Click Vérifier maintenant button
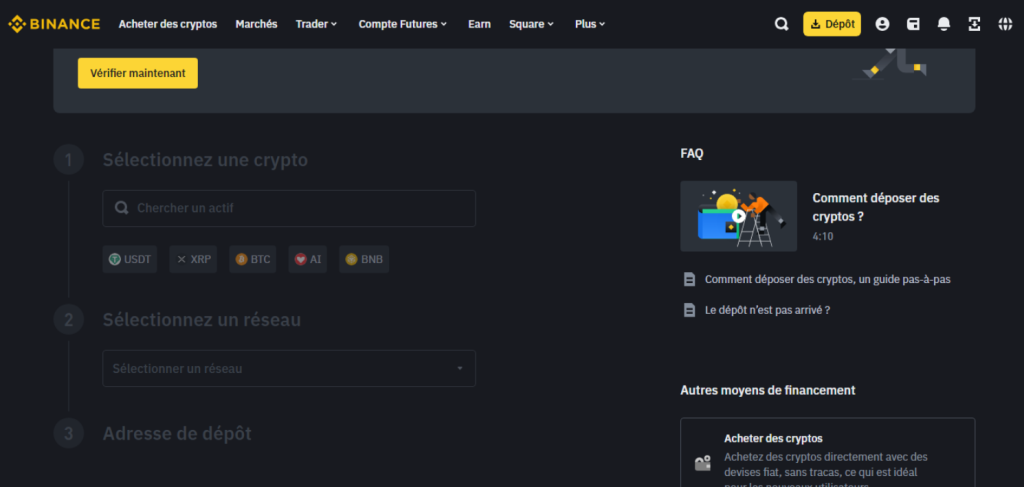 tap(138, 73)
